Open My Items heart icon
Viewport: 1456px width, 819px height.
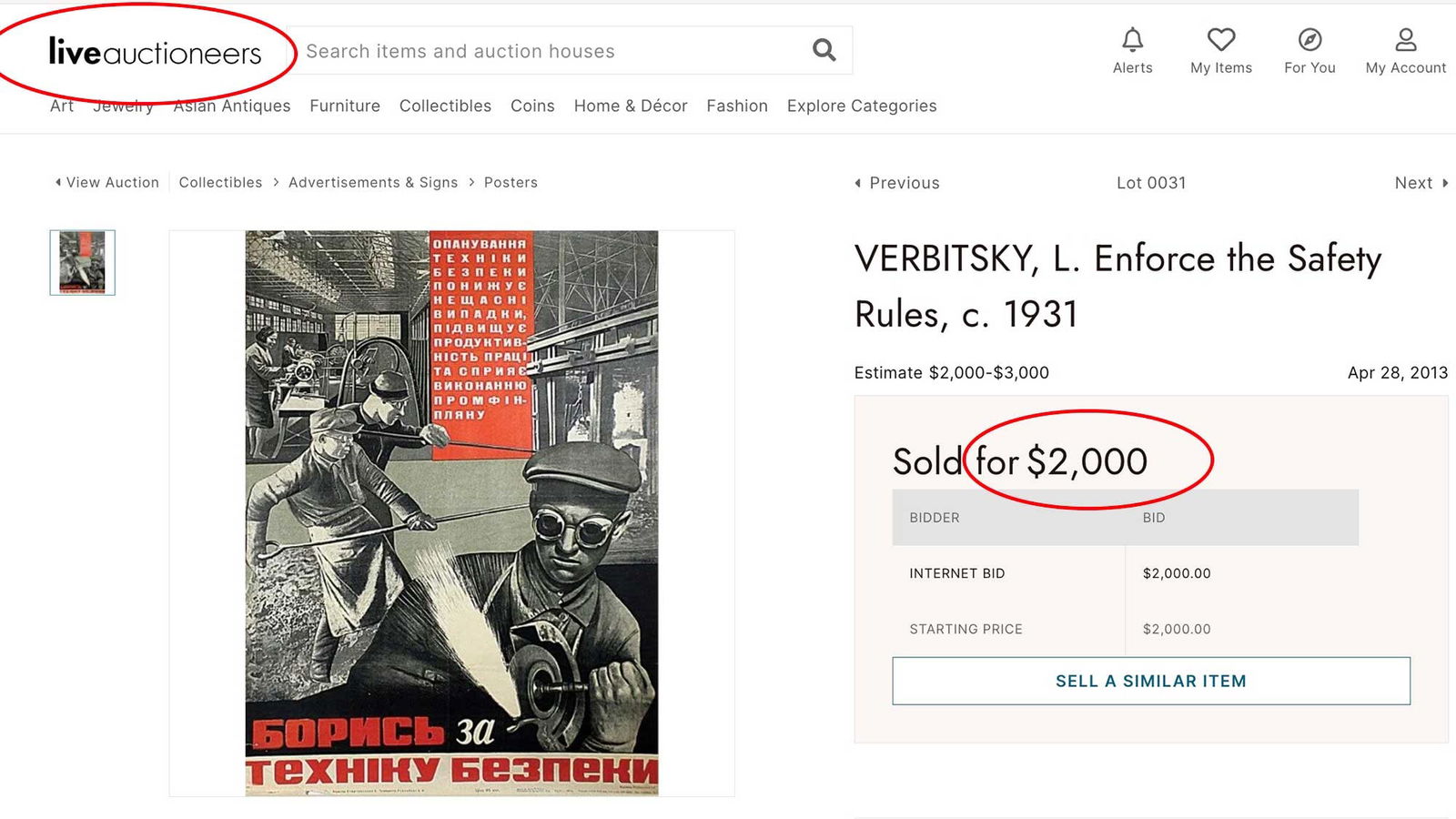pyautogui.click(x=1220, y=40)
